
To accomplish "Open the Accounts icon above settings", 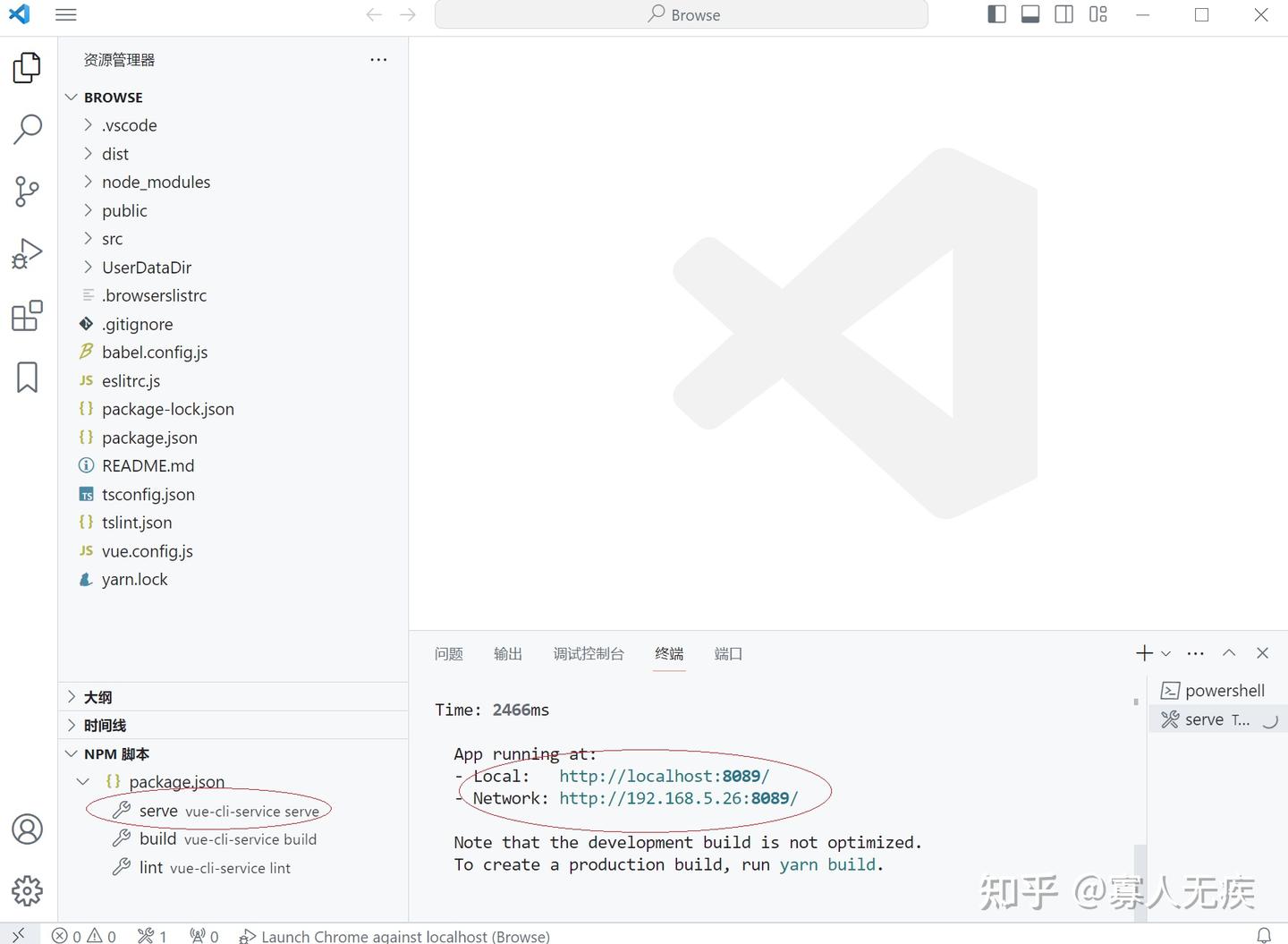I will pyautogui.click(x=27, y=829).
